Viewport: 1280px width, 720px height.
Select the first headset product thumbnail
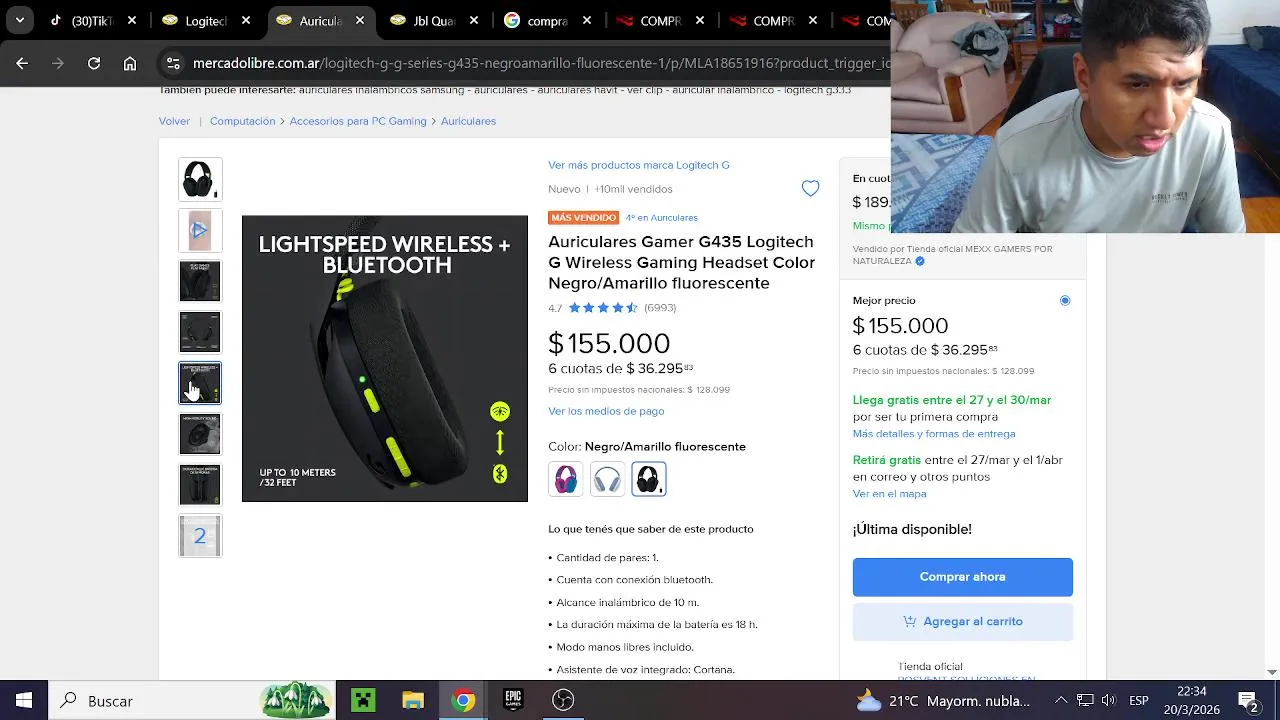coord(200,180)
